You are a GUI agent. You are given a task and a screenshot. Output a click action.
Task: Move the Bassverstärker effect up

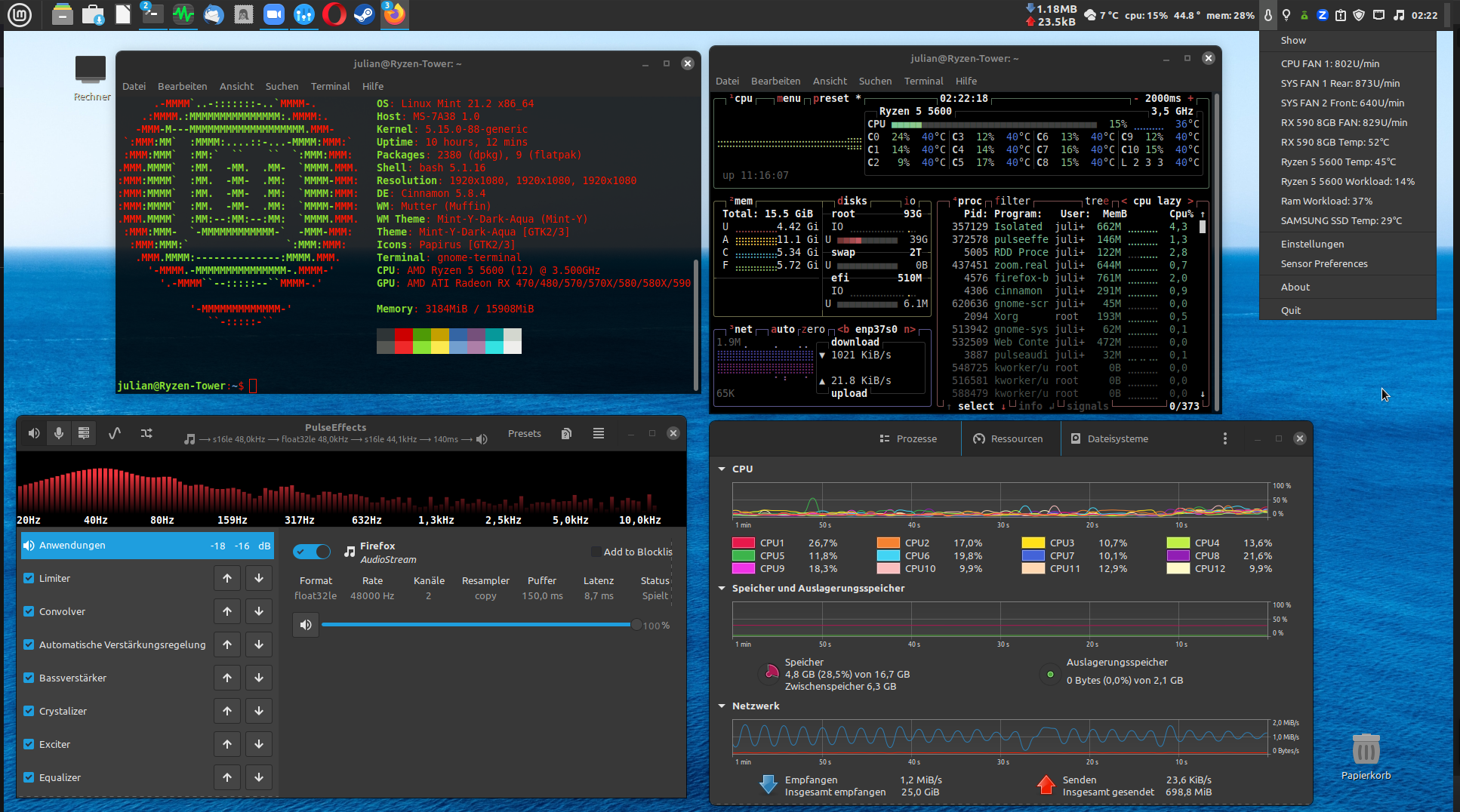[x=227, y=678]
